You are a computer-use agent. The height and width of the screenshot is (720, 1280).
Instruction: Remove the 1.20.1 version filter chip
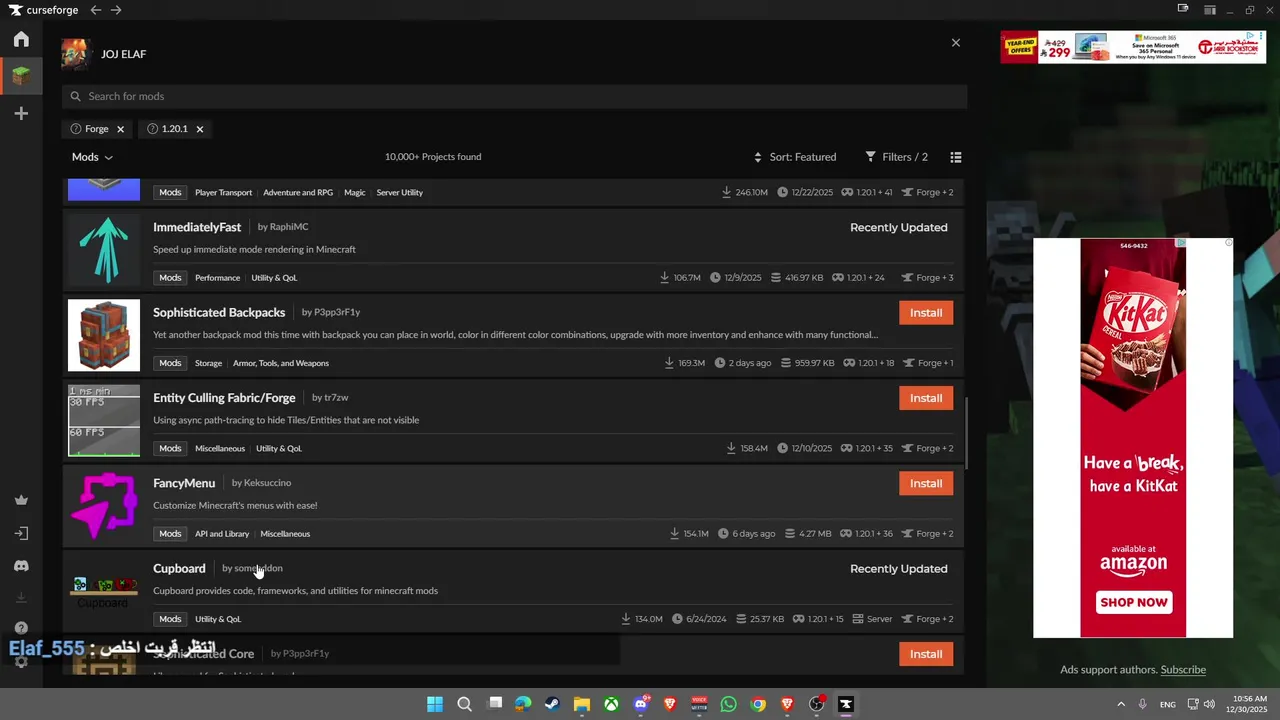click(x=200, y=129)
